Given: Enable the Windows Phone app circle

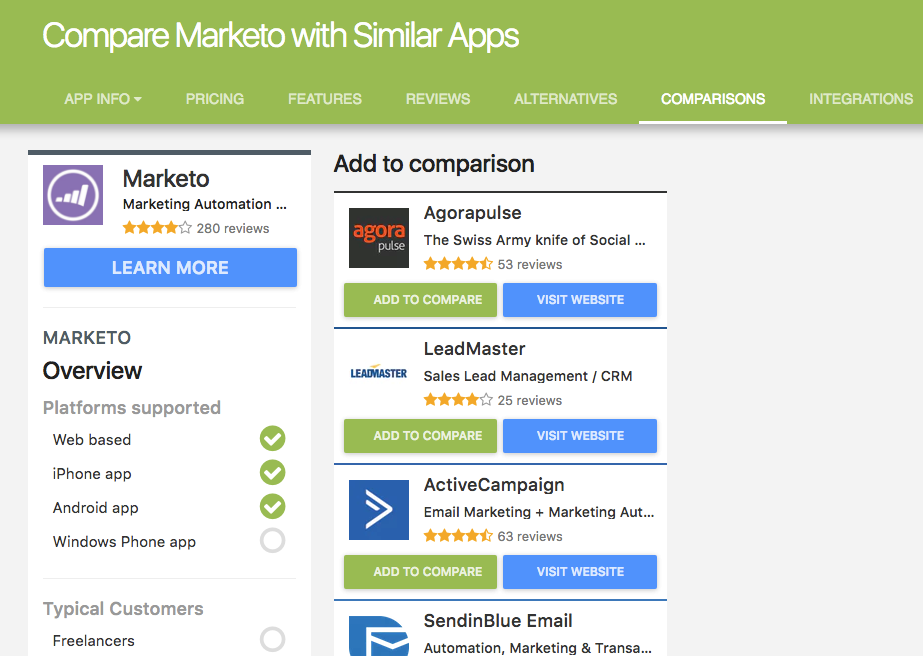Looking at the screenshot, I should tap(273, 541).
